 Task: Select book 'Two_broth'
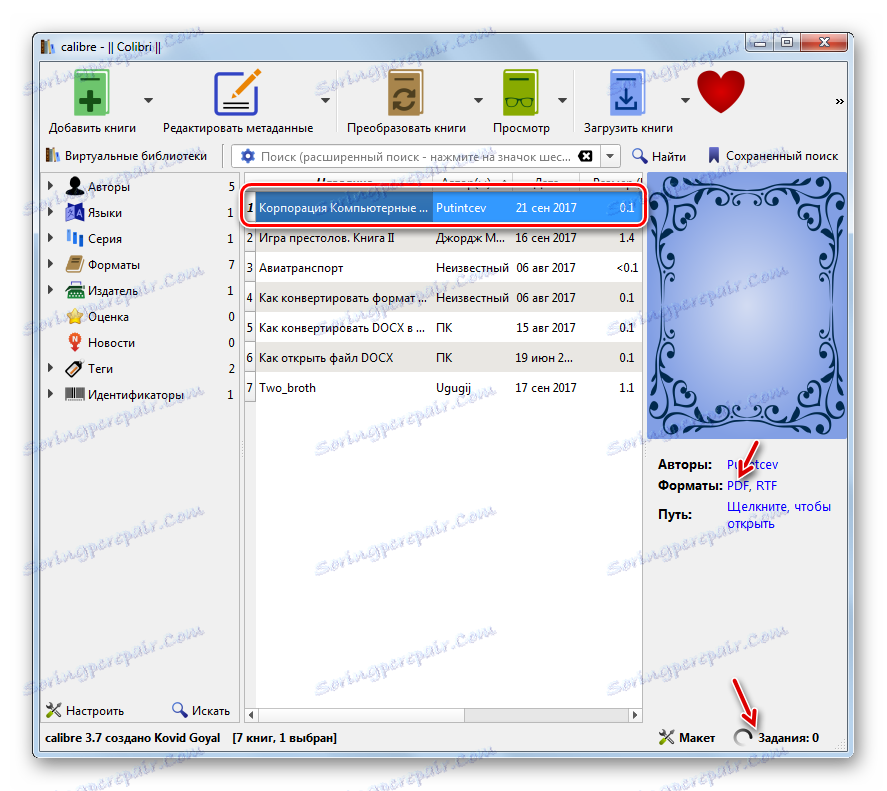point(287,388)
